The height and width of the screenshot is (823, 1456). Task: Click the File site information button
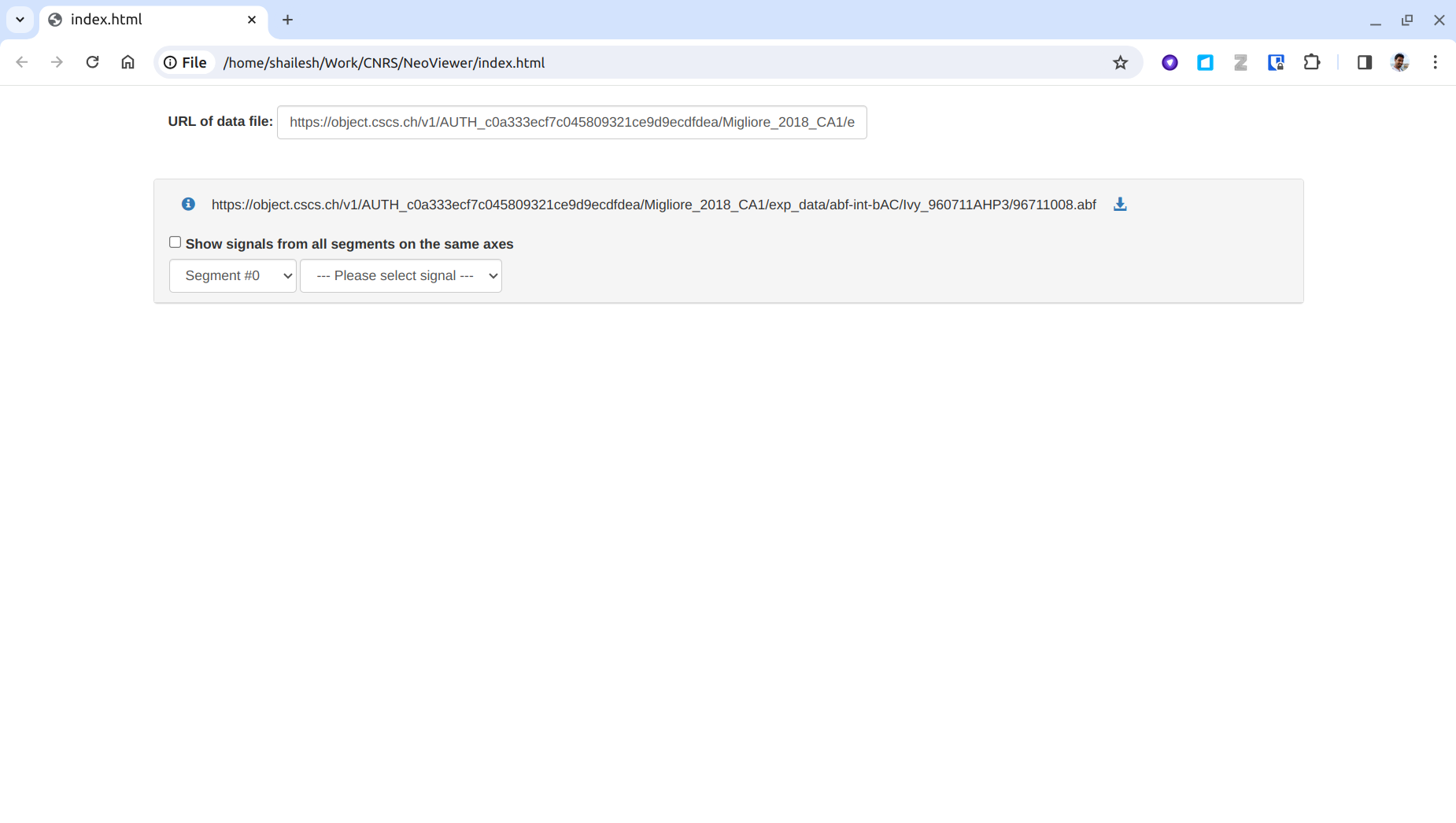click(185, 62)
